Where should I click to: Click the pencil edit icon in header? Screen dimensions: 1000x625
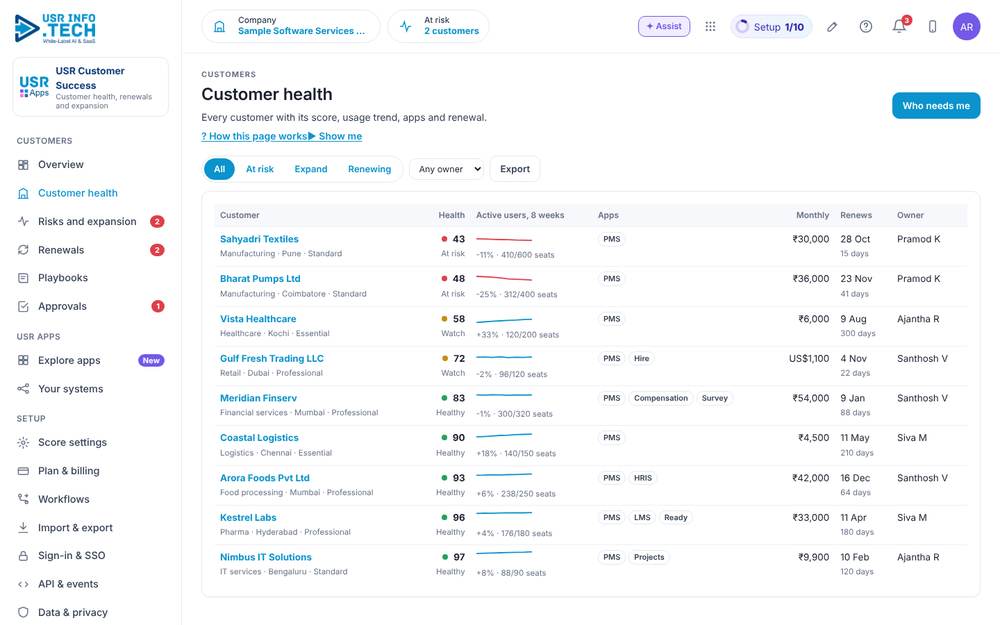point(832,27)
